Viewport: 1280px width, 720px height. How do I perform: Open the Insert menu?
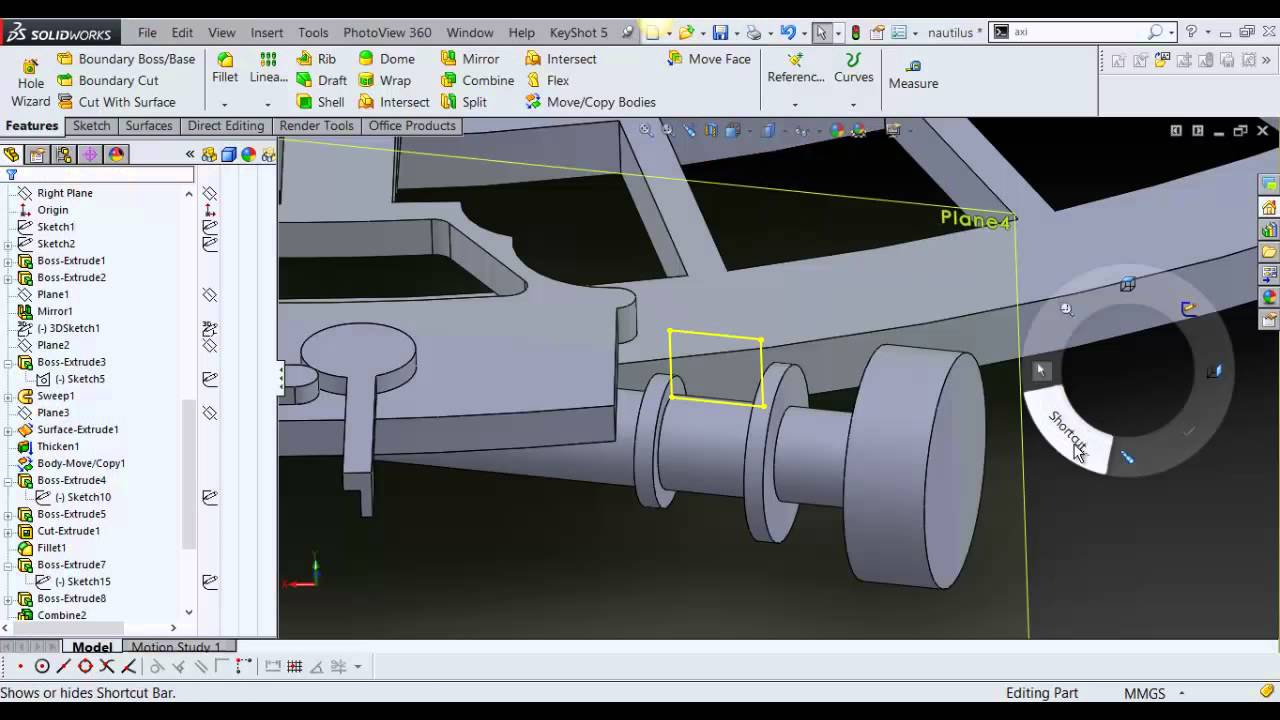click(267, 32)
